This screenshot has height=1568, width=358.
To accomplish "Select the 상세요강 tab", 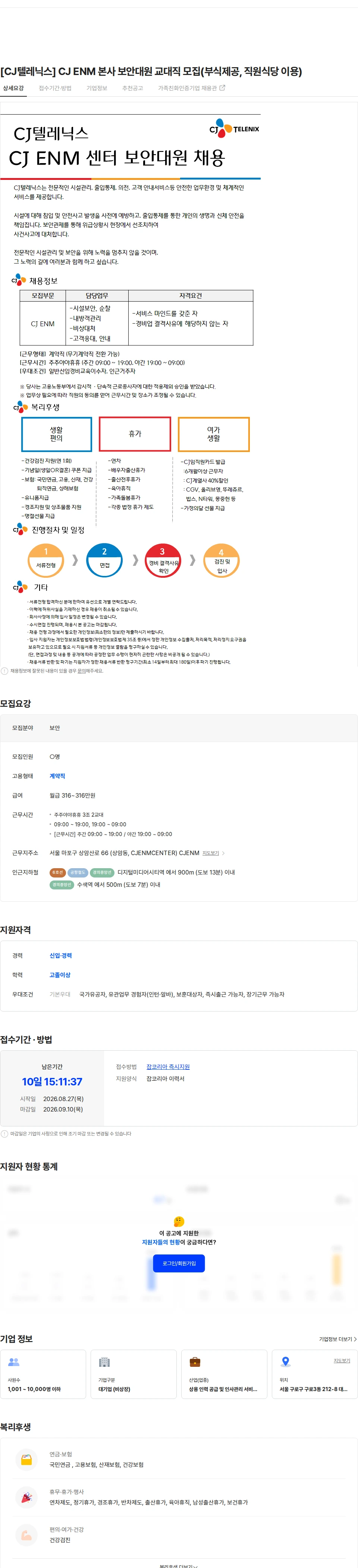I will (13, 88).
